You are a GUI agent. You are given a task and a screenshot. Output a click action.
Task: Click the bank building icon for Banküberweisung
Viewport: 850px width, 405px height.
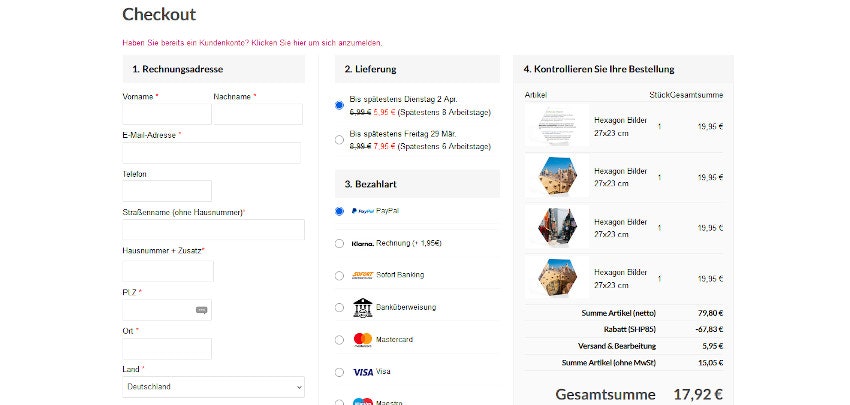pos(362,307)
